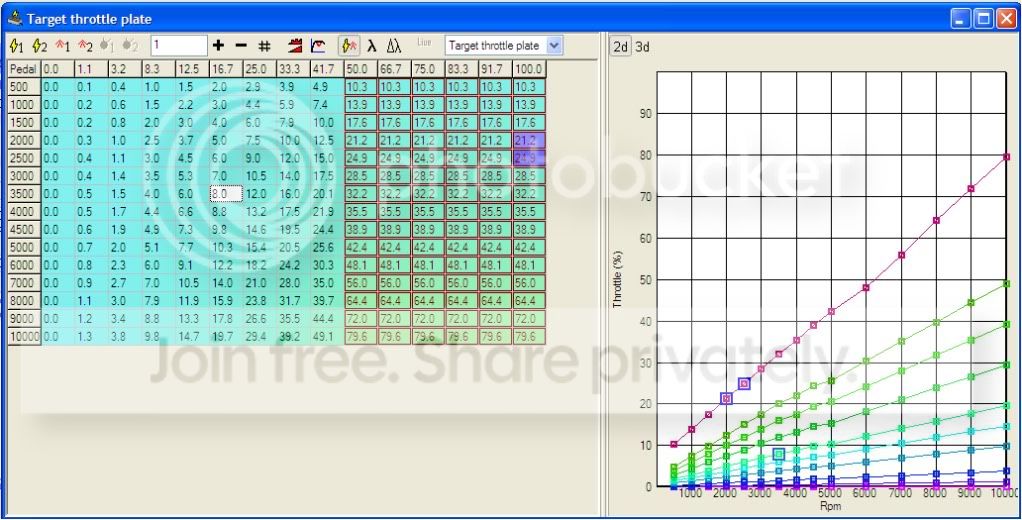
Task: Click the purple highlighted 24.9 cell
Action: 527,158
